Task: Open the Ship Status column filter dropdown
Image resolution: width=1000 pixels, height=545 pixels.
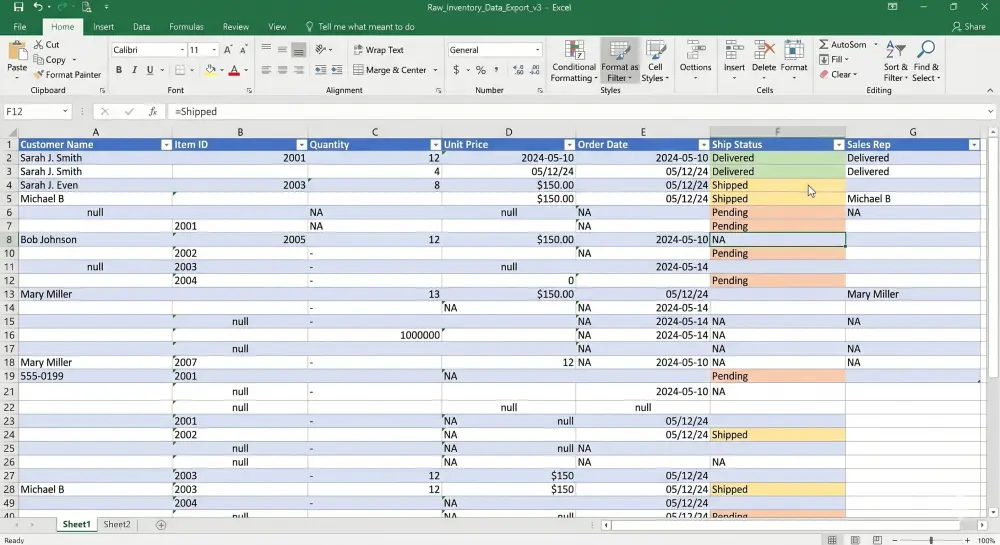Action: [x=839, y=145]
